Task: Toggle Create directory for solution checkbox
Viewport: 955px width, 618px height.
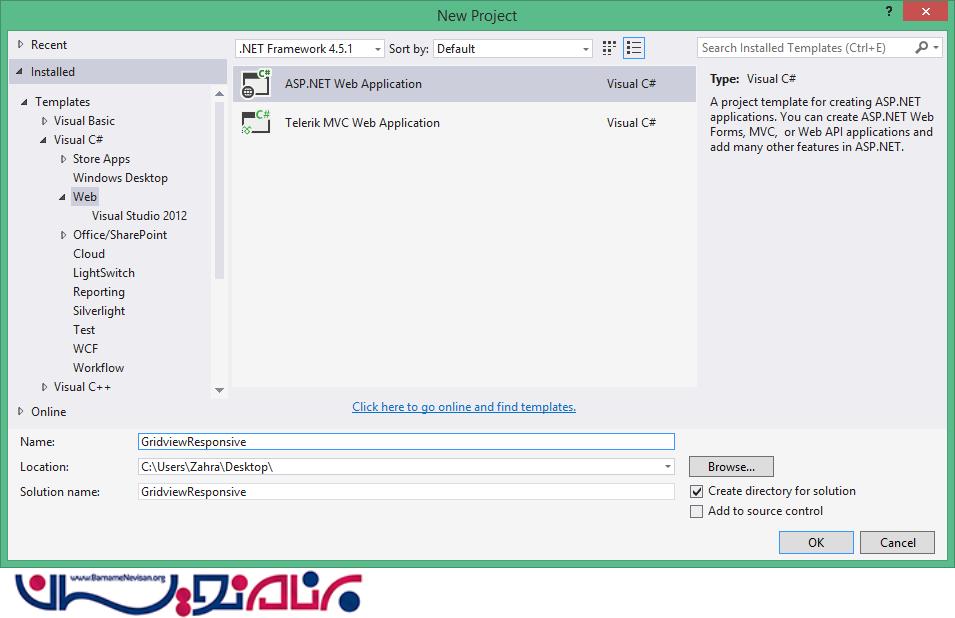Action: [x=696, y=491]
